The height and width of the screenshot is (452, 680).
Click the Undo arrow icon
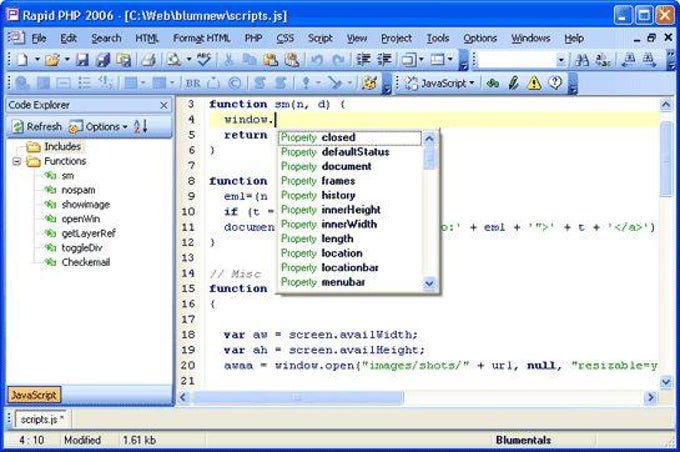coord(317,60)
